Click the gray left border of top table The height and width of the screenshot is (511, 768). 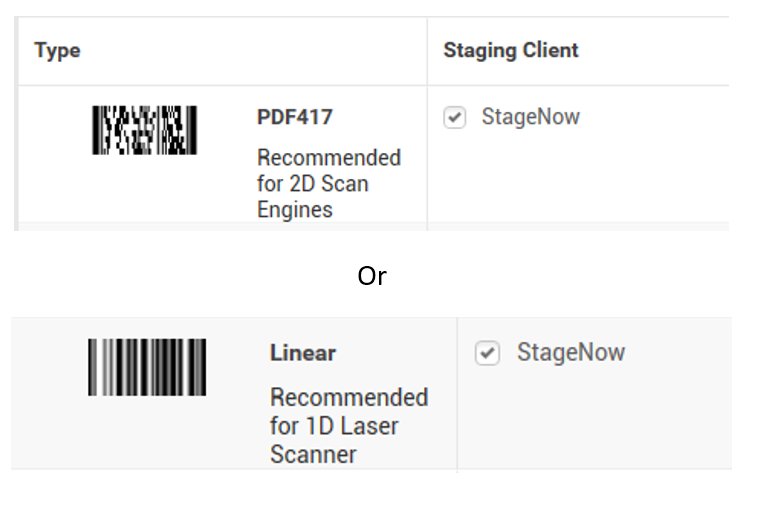coord(16,123)
